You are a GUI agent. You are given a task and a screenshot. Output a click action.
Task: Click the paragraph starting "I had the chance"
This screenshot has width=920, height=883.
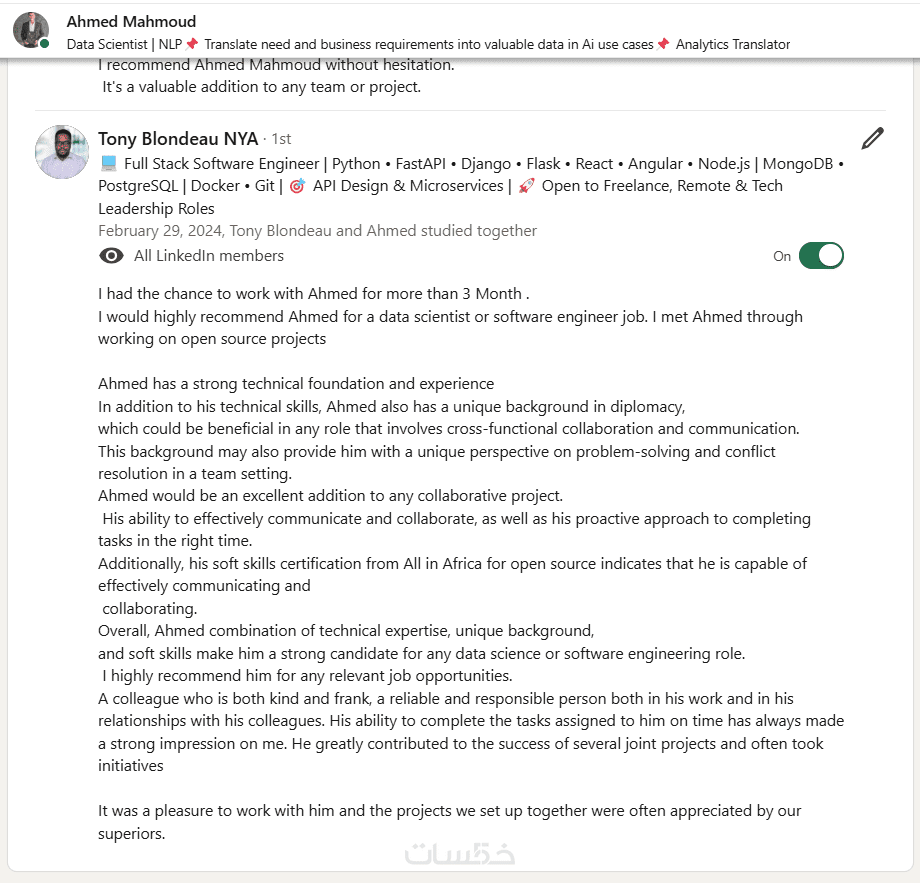tap(313, 294)
